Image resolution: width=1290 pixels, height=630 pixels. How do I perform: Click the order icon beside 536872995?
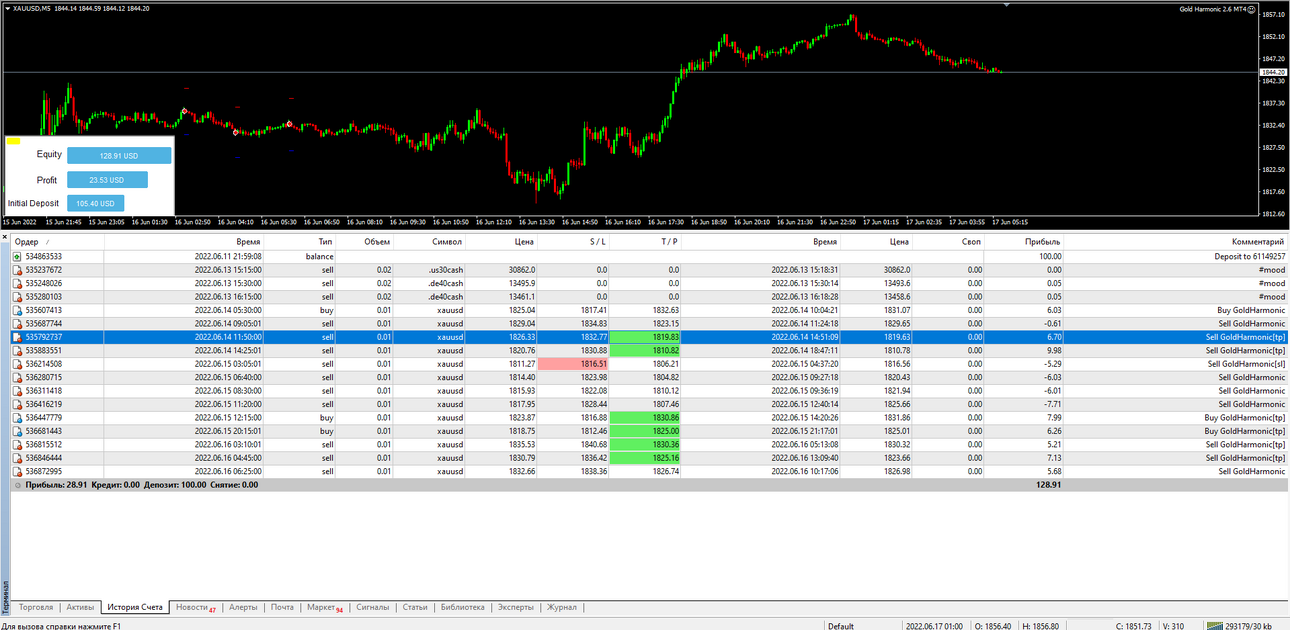(17, 471)
